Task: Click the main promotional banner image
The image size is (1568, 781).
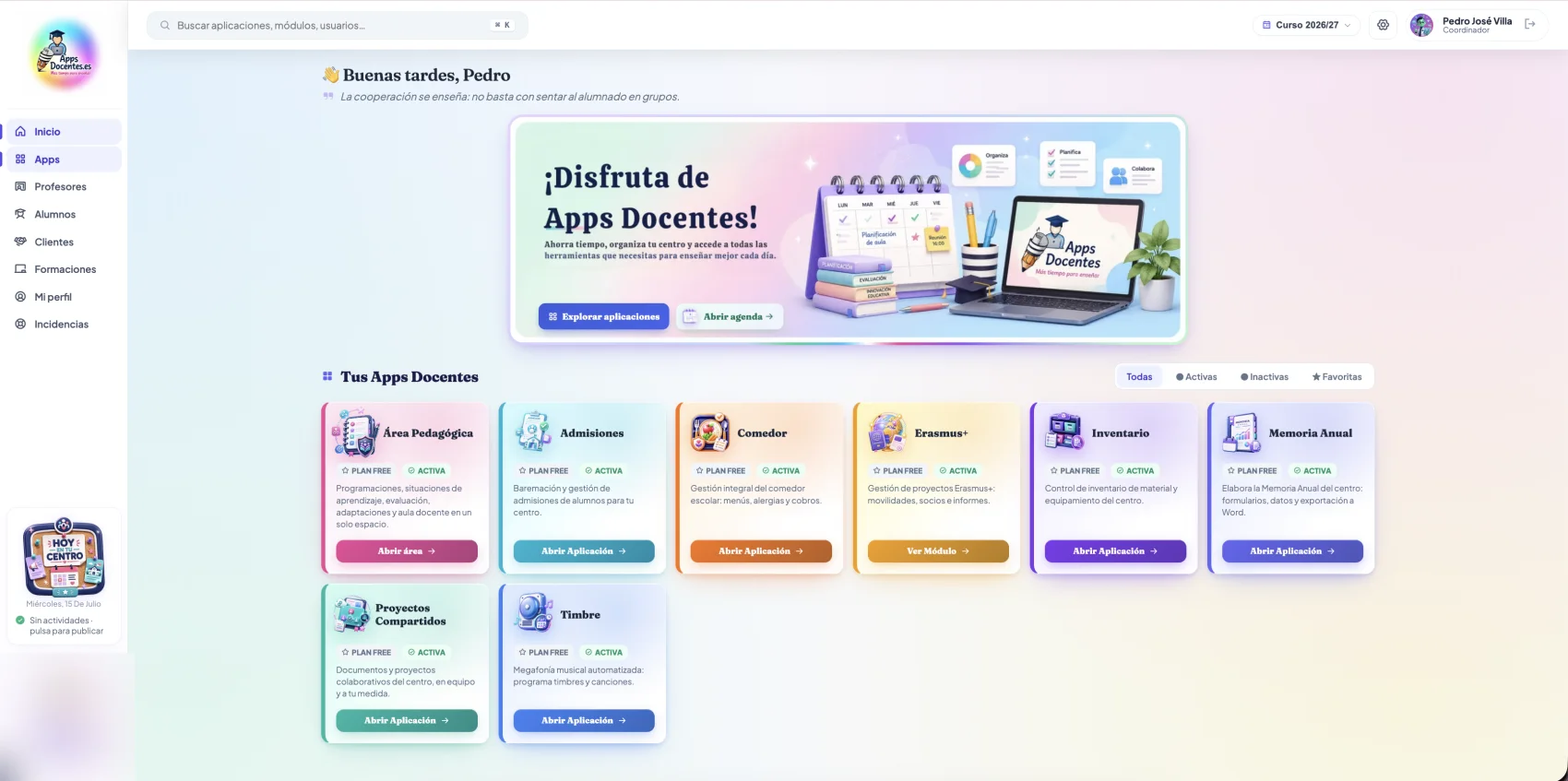Action: [x=848, y=230]
